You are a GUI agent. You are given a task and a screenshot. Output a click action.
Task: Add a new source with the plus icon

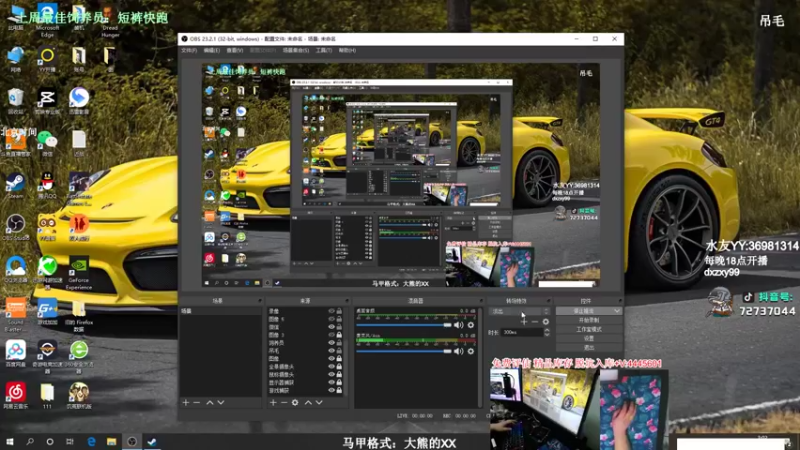pyautogui.click(x=273, y=403)
